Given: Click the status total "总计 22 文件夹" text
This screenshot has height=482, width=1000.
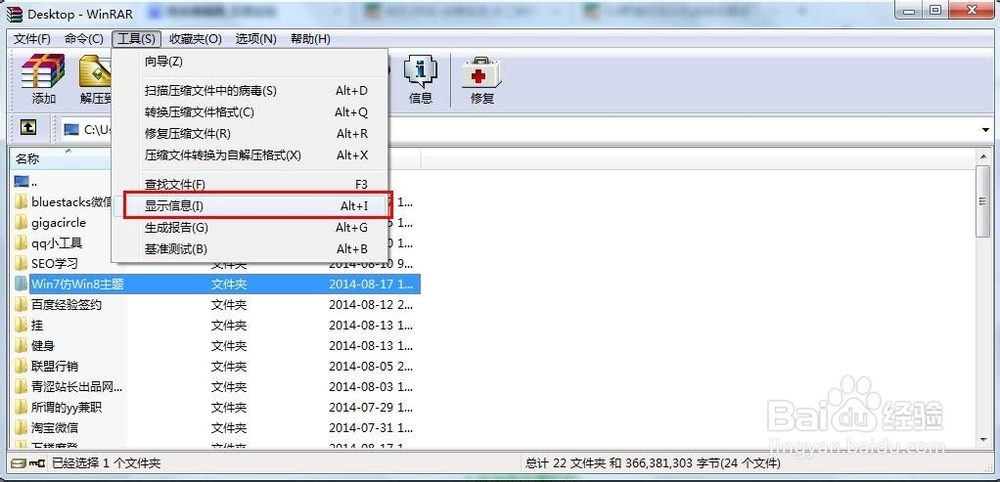Looking at the screenshot, I should coord(566,463).
